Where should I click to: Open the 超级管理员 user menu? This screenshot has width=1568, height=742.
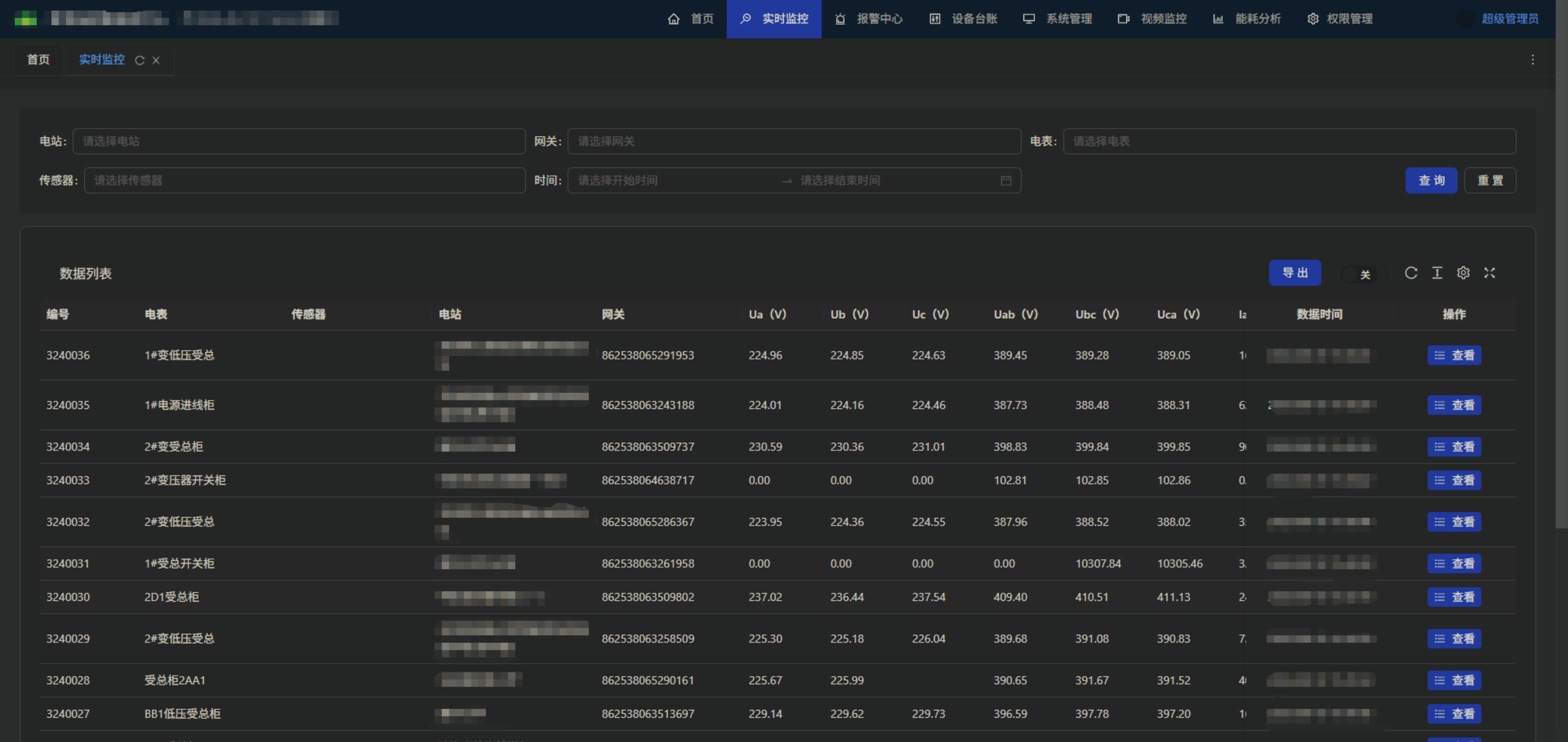click(x=1509, y=19)
